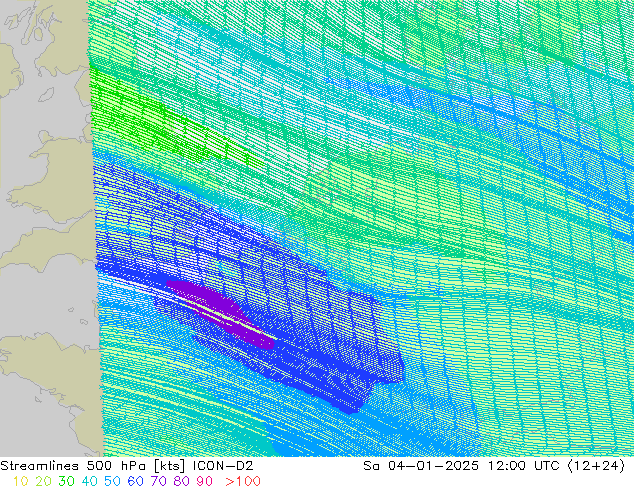
Task: Click the '12:00 UTC' time text
Action: coord(523,466)
